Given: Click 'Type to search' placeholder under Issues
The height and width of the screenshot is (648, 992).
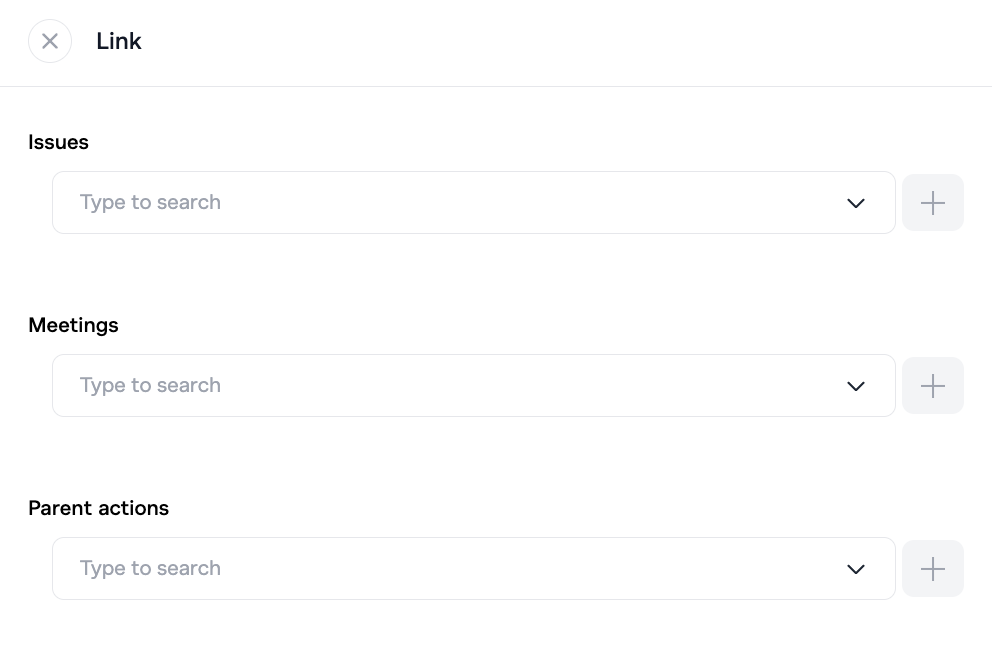Looking at the screenshot, I should 150,202.
